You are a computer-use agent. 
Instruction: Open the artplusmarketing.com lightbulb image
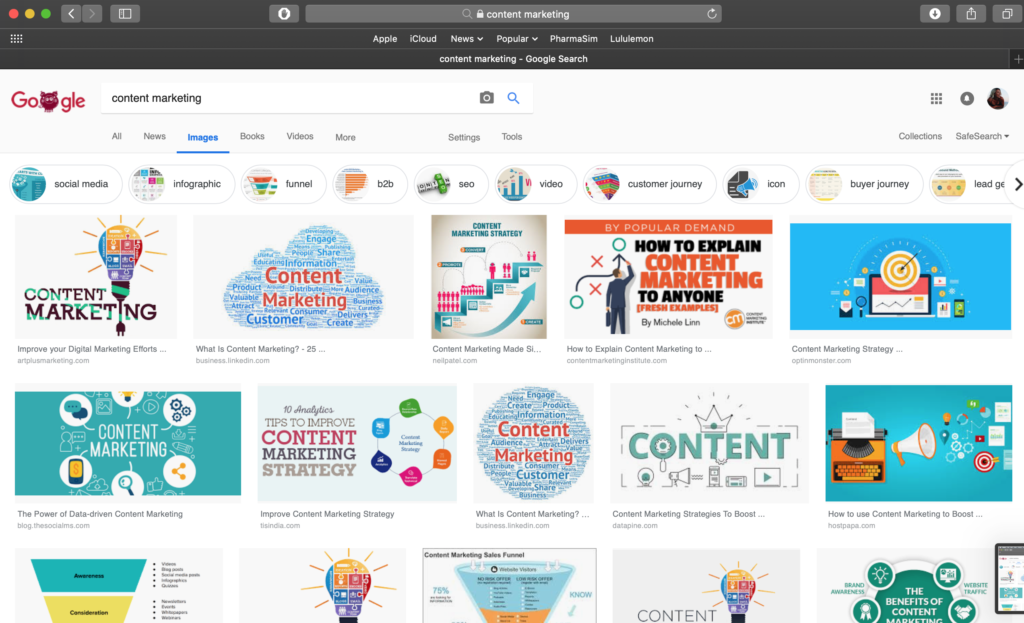pyautogui.click(x=95, y=277)
